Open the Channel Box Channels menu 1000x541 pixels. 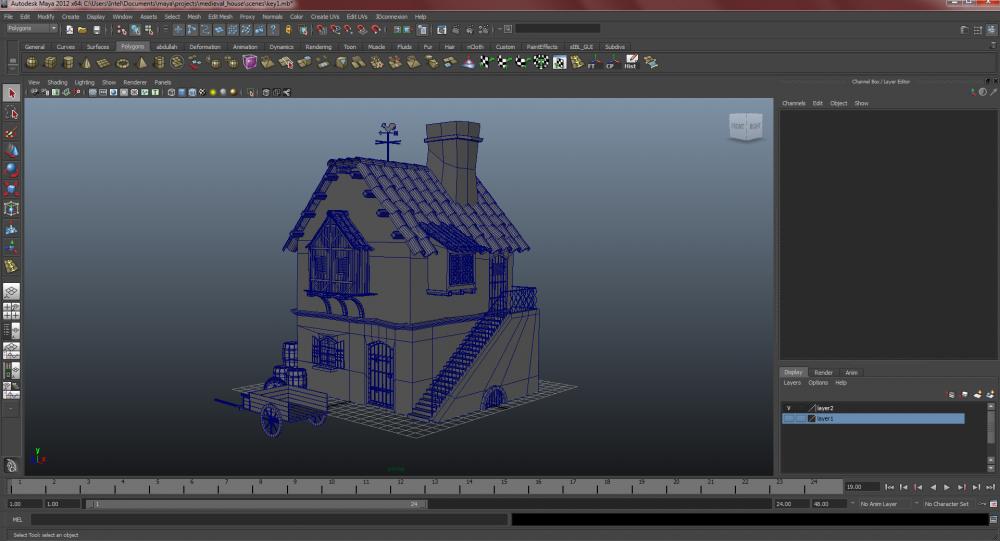[x=793, y=103]
